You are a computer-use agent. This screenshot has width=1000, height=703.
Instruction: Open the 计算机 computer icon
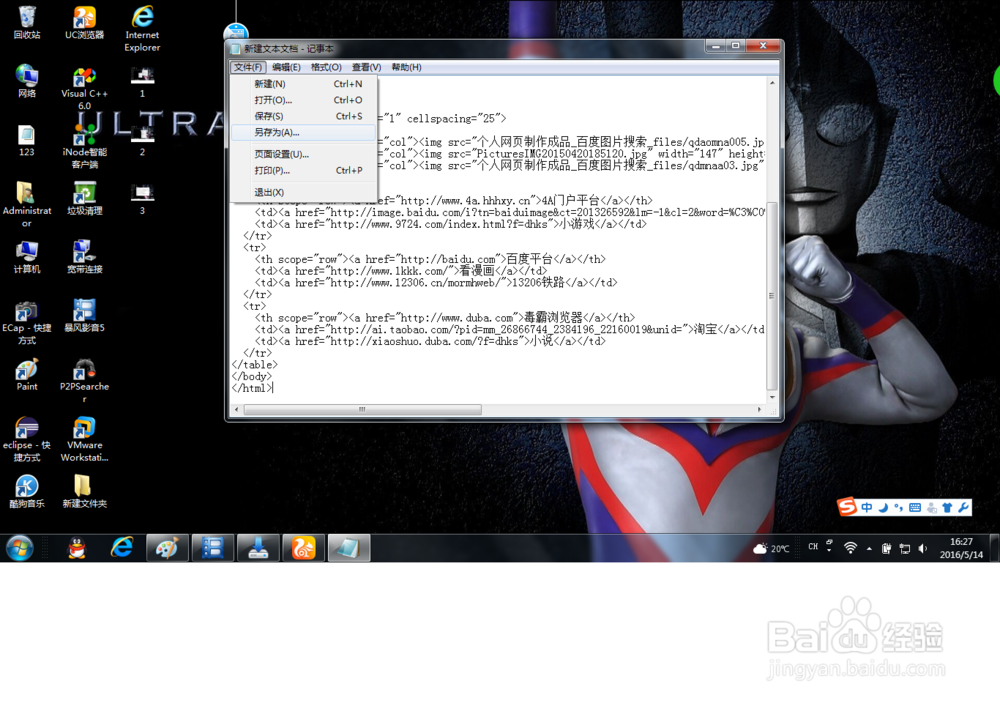(27, 257)
